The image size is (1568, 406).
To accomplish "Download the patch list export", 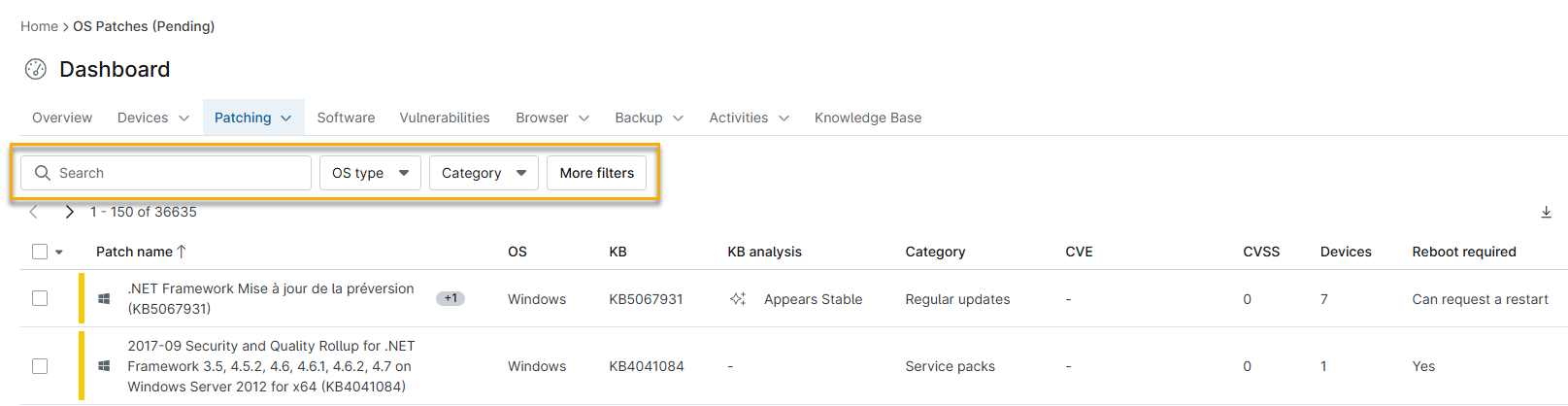I will (1546, 212).
